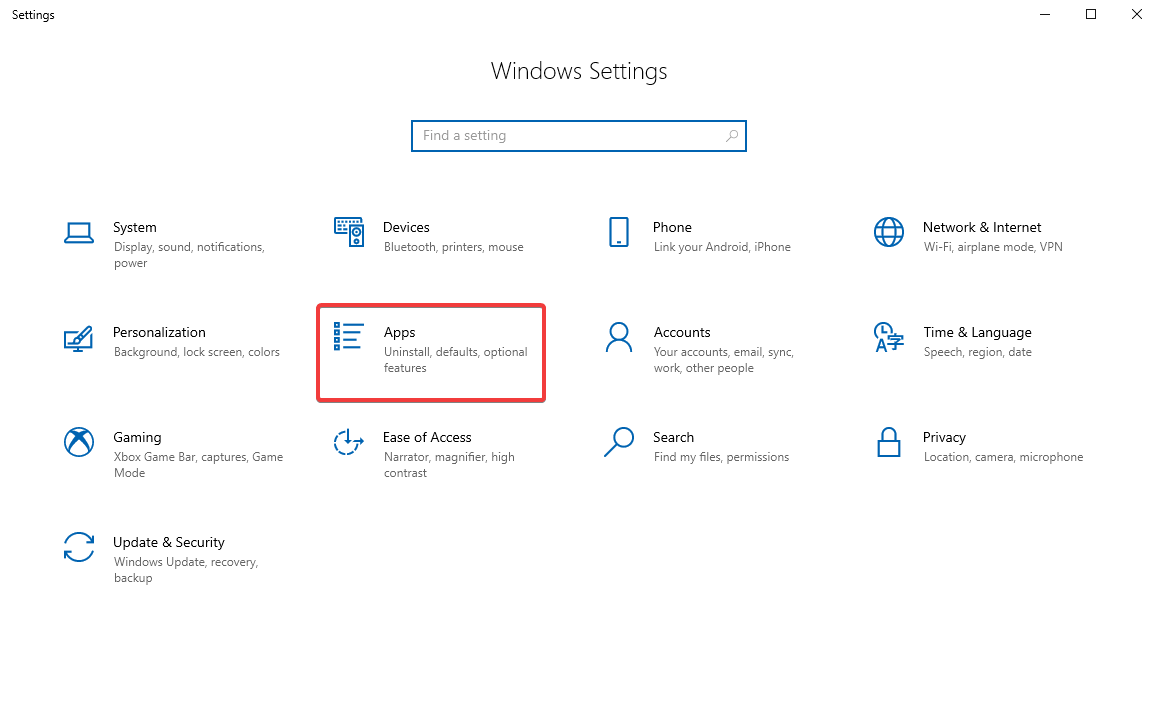Open Update & Security settings
Viewport: 1156px width, 713px height.
tap(79, 547)
